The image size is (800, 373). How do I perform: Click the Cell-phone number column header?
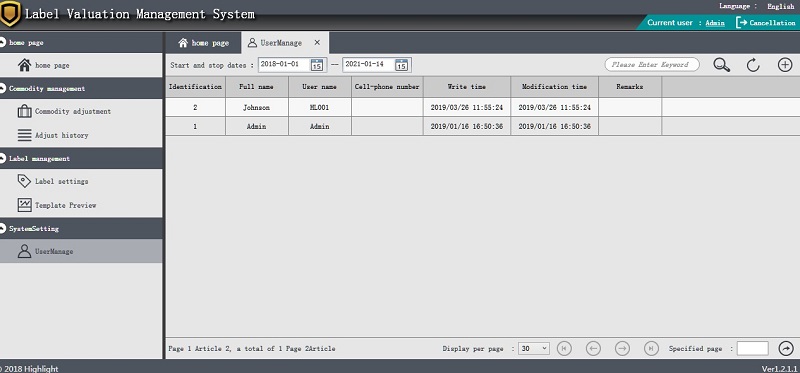click(387, 87)
